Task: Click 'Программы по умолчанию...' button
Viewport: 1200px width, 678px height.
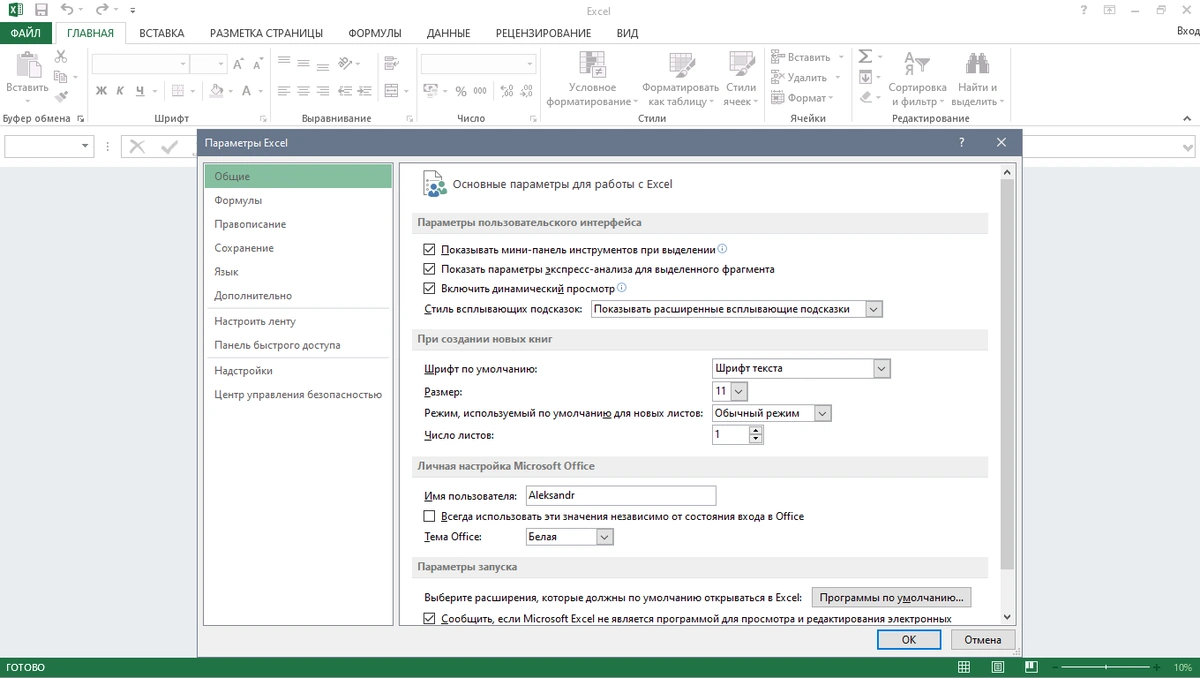Action: click(890, 598)
